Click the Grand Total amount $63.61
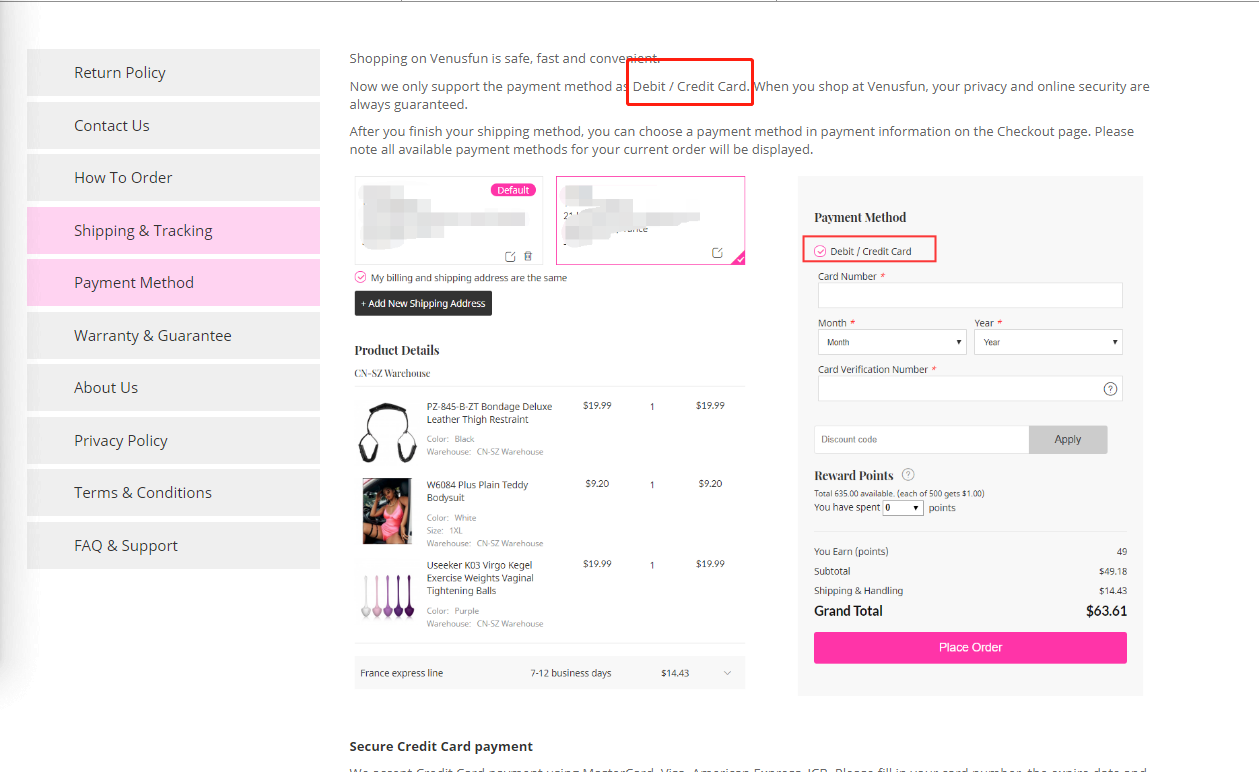The width and height of the screenshot is (1259, 772). tap(1106, 611)
